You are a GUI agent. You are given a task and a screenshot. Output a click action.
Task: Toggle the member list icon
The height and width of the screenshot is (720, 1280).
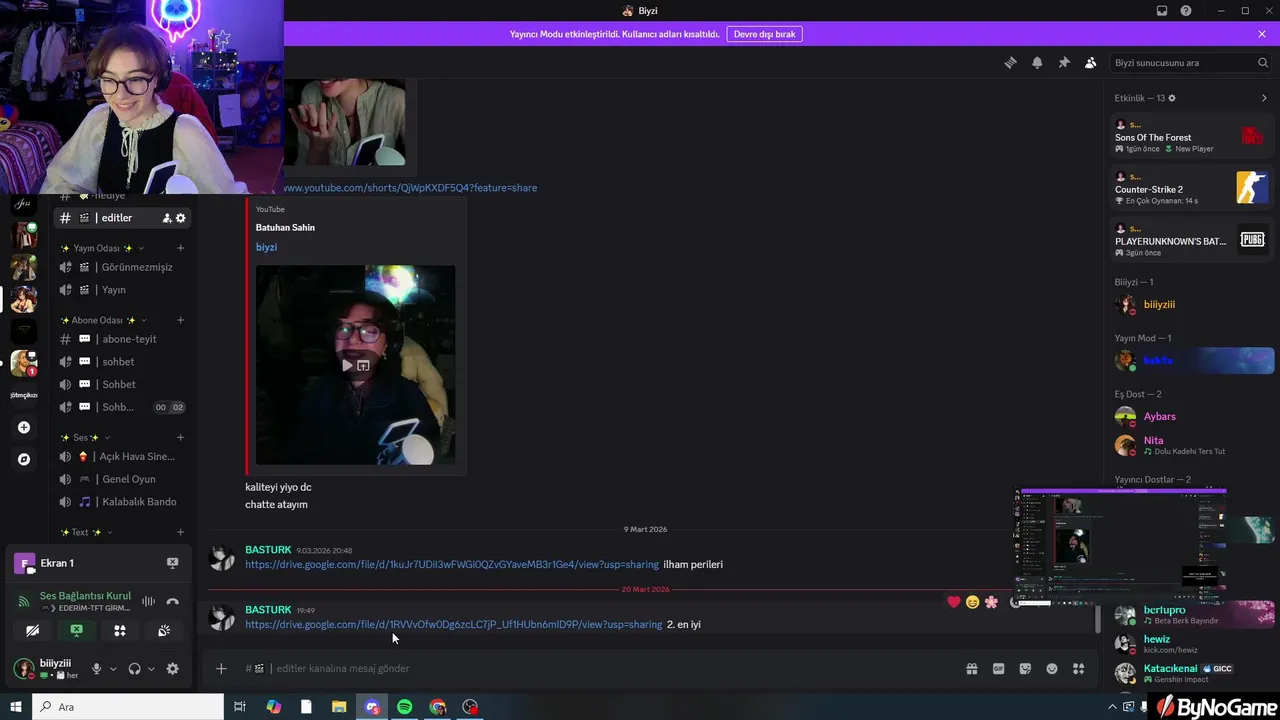pyautogui.click(x=1090, y=62)
